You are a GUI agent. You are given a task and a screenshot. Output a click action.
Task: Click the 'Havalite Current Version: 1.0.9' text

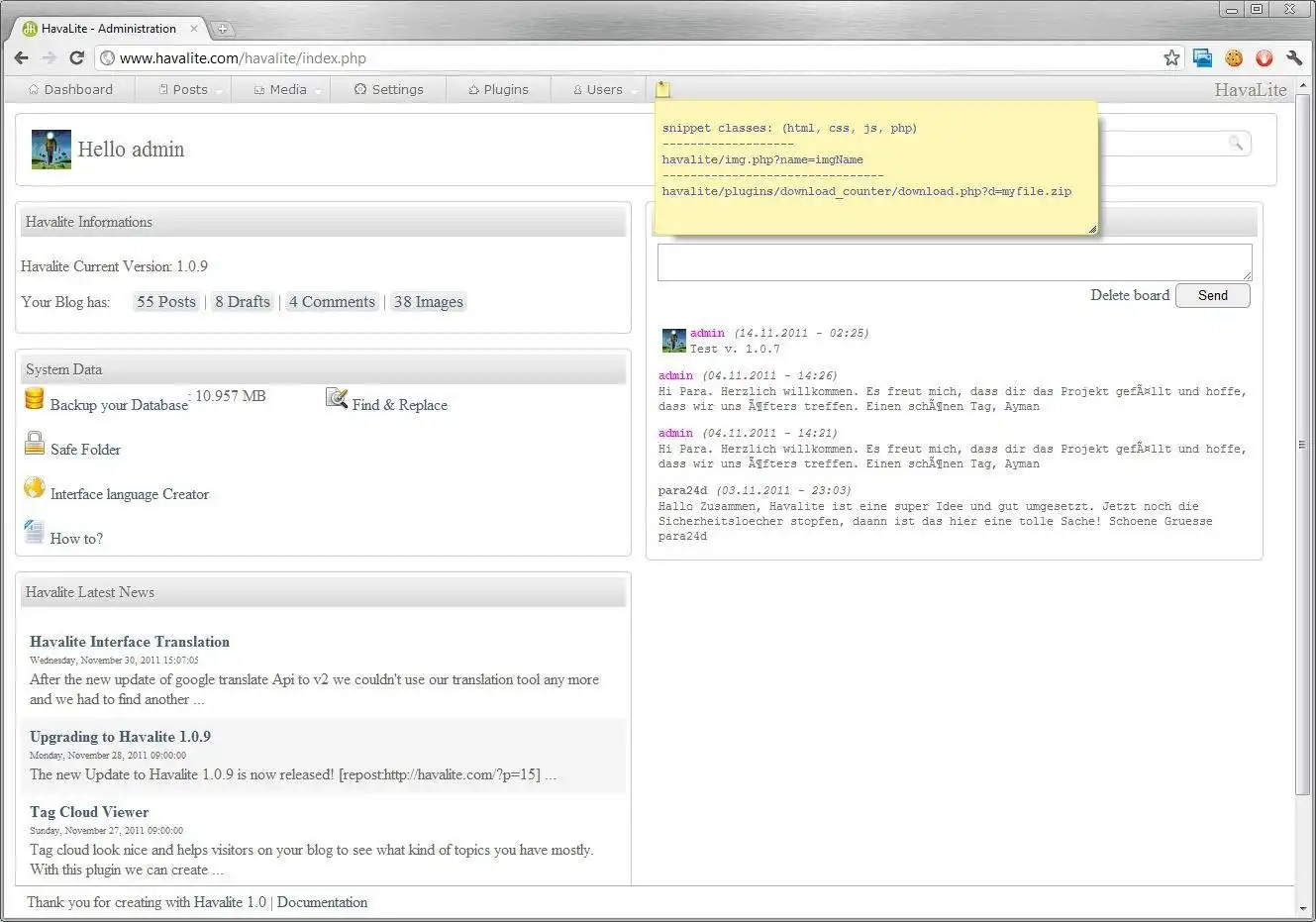tap(114, 266)
